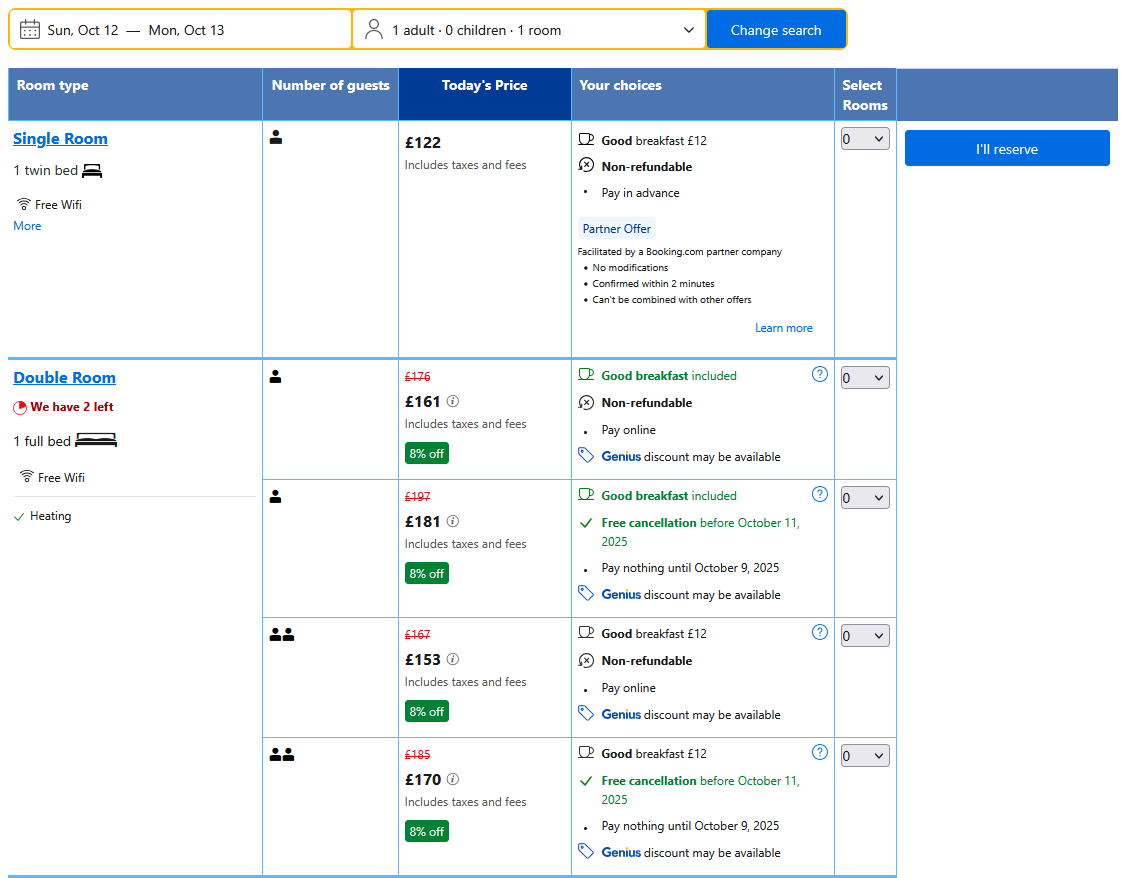
Task: Click the info icon beside £170 price
Action: 453,779
